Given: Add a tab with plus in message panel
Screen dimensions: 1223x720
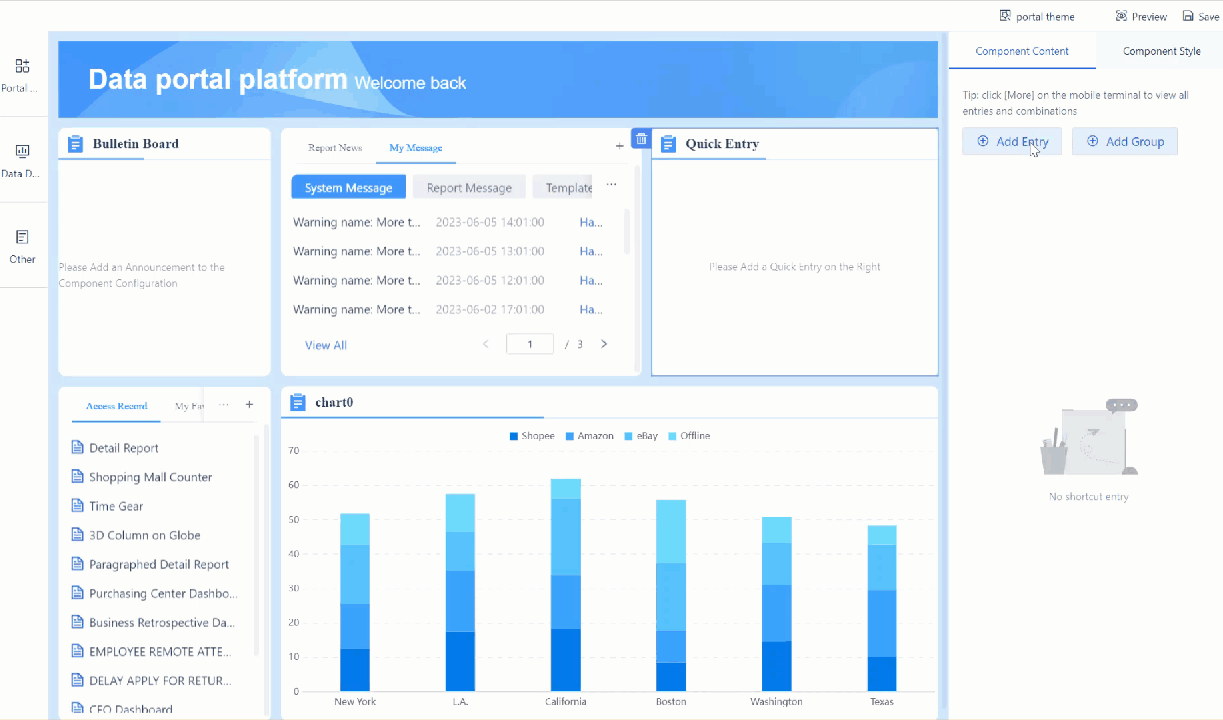Looking at the screenshot, I should [619, 146].
